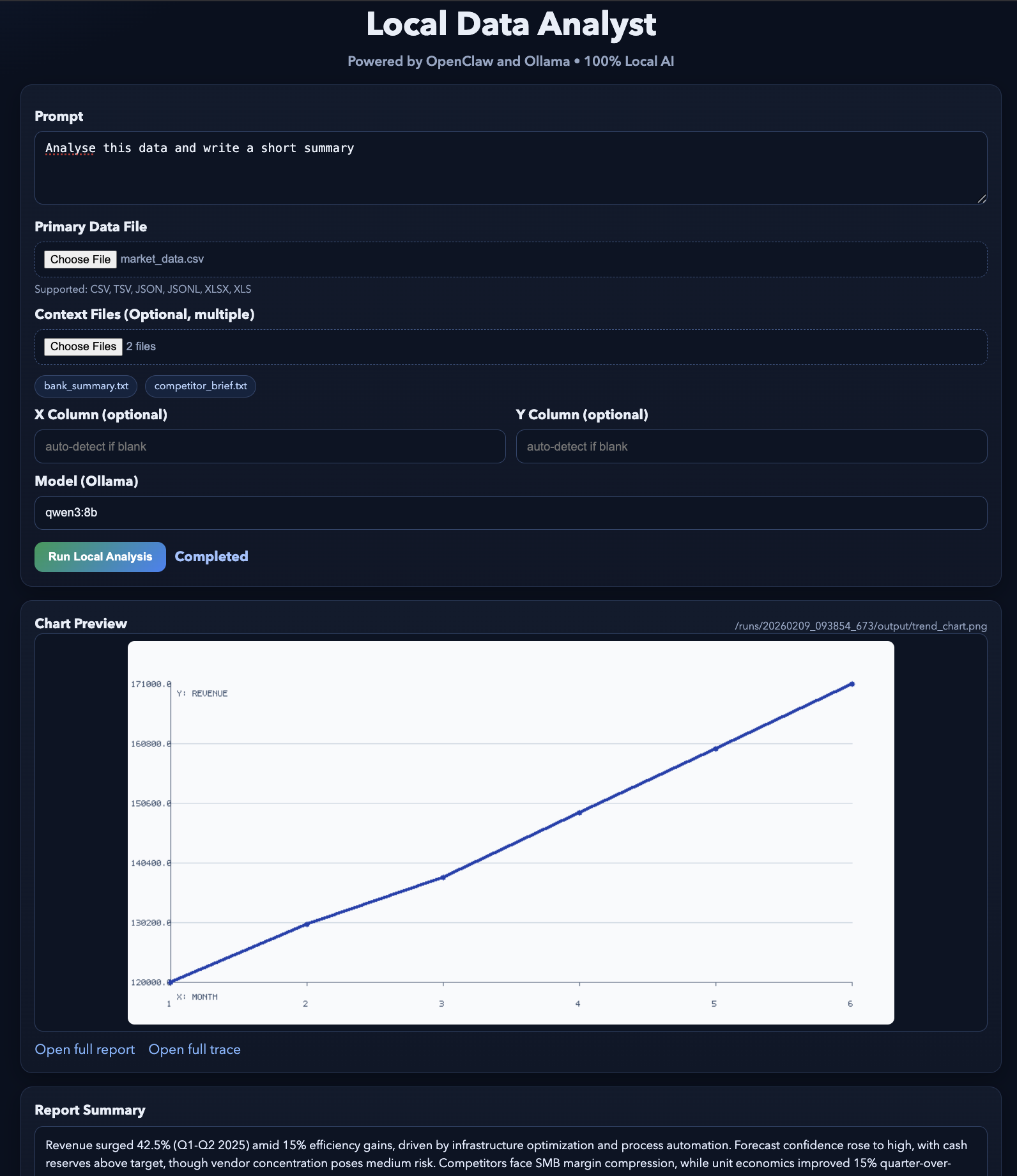Click the trend chart preview image
The width and height of the screenshot is (1017, 1176).
[x=510, y=832]
